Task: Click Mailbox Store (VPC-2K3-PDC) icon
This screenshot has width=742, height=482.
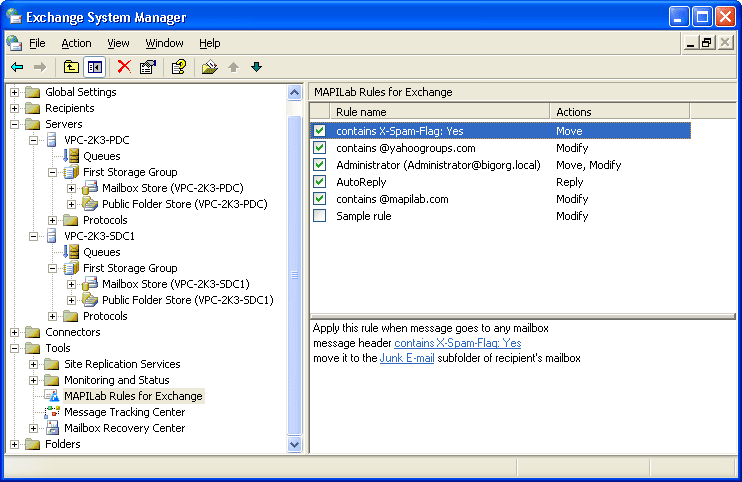Action: (x=90, y=188)
